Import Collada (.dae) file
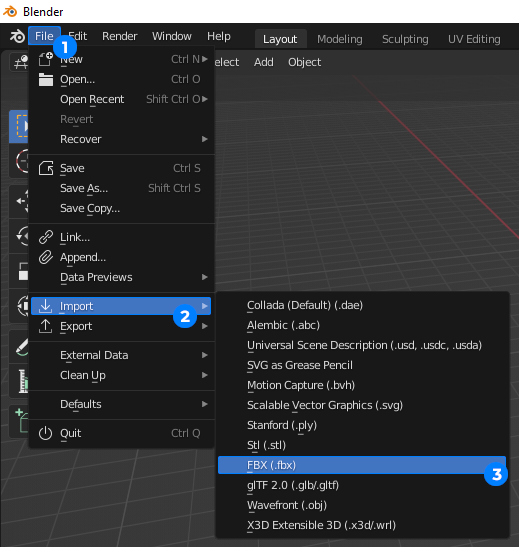Viewport: 519px width, 547px height. pos(362,305)
